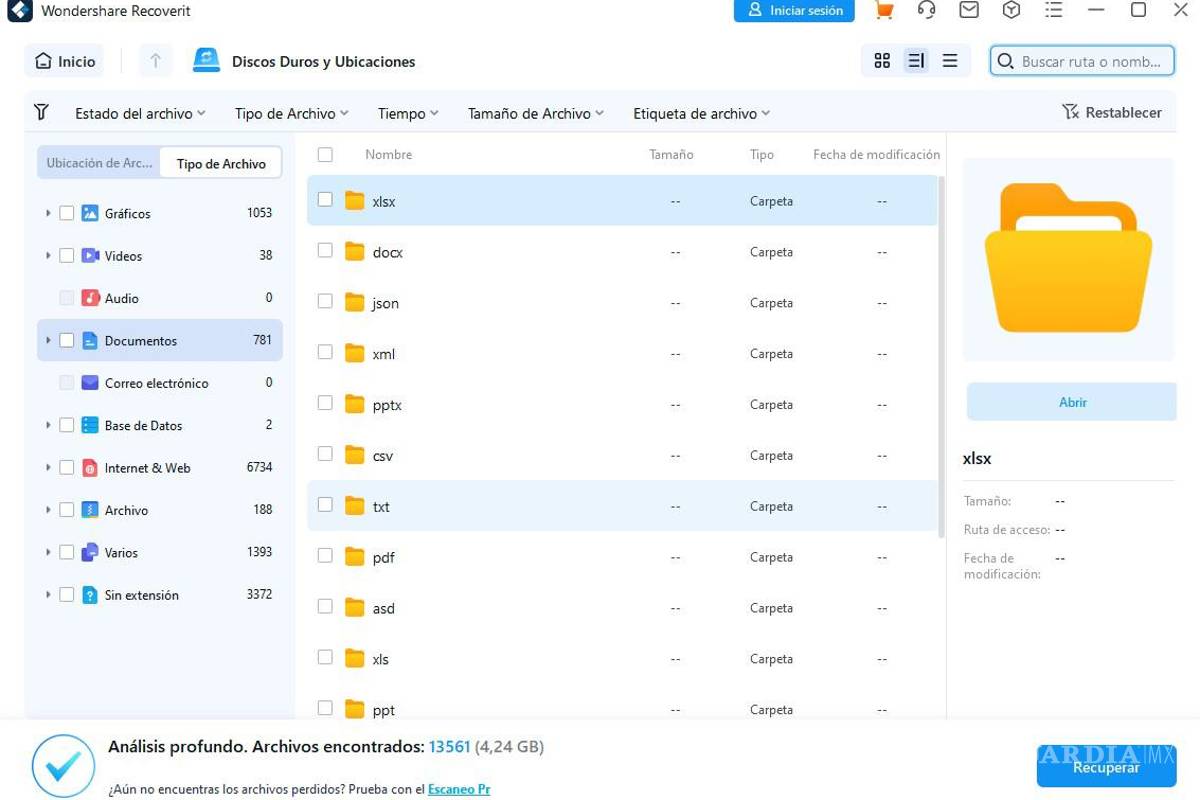
Task: Click the filter funnel icon
Action: point(40,112)
